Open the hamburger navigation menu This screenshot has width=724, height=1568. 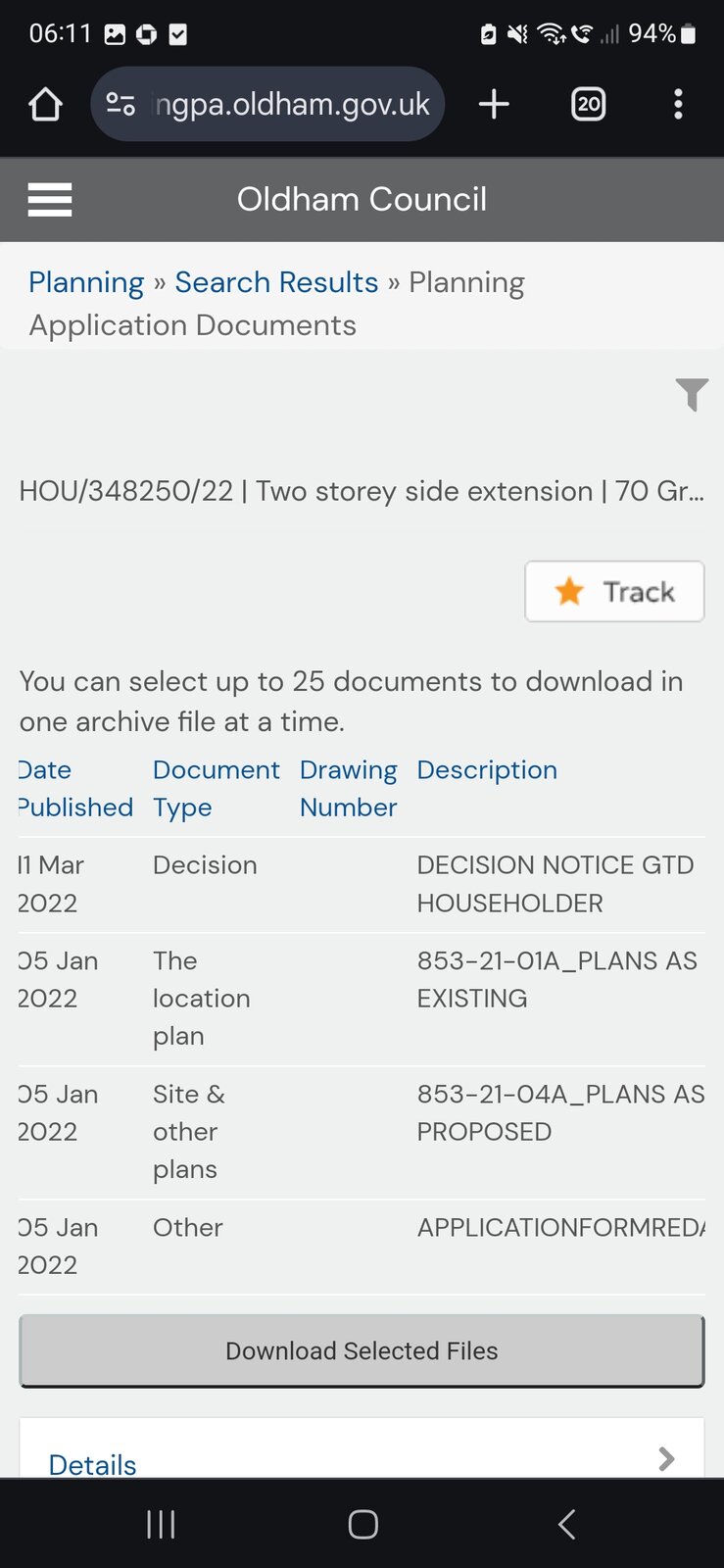50,200
